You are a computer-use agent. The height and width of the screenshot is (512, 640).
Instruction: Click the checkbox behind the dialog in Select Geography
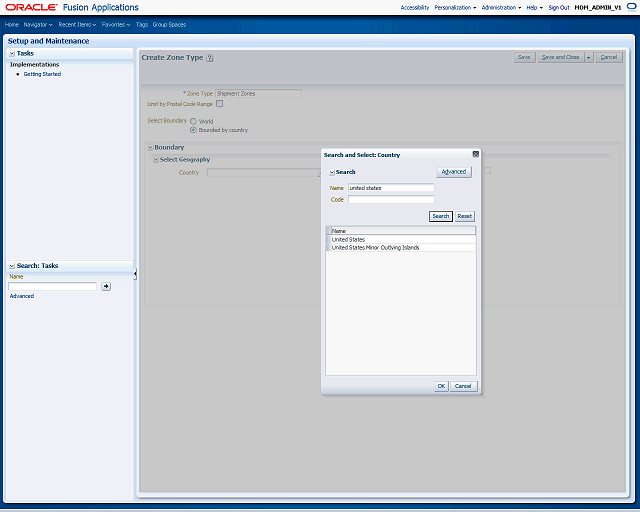[x=487, y=171]
